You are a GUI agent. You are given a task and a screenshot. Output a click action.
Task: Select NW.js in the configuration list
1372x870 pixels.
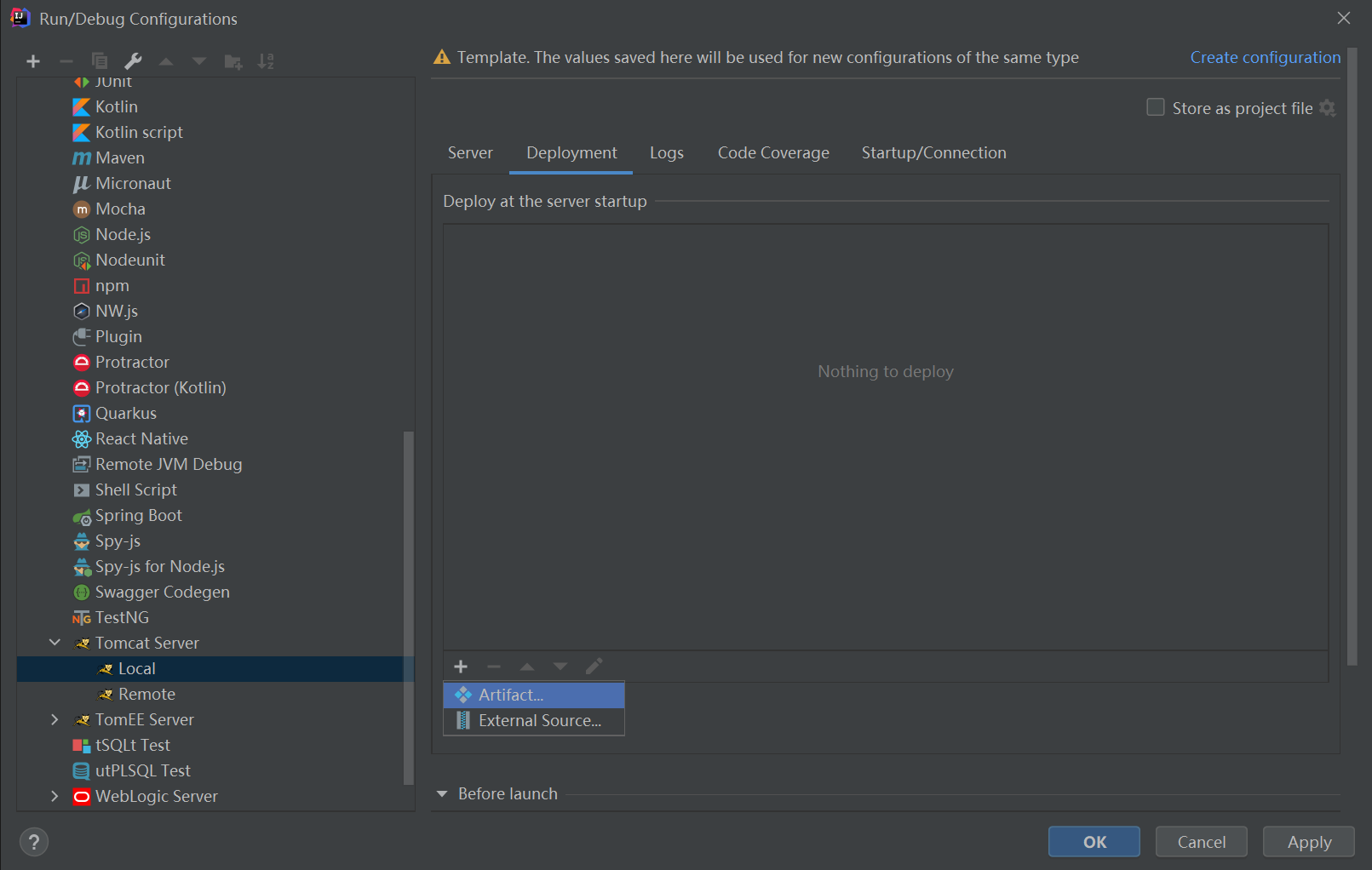215,312
